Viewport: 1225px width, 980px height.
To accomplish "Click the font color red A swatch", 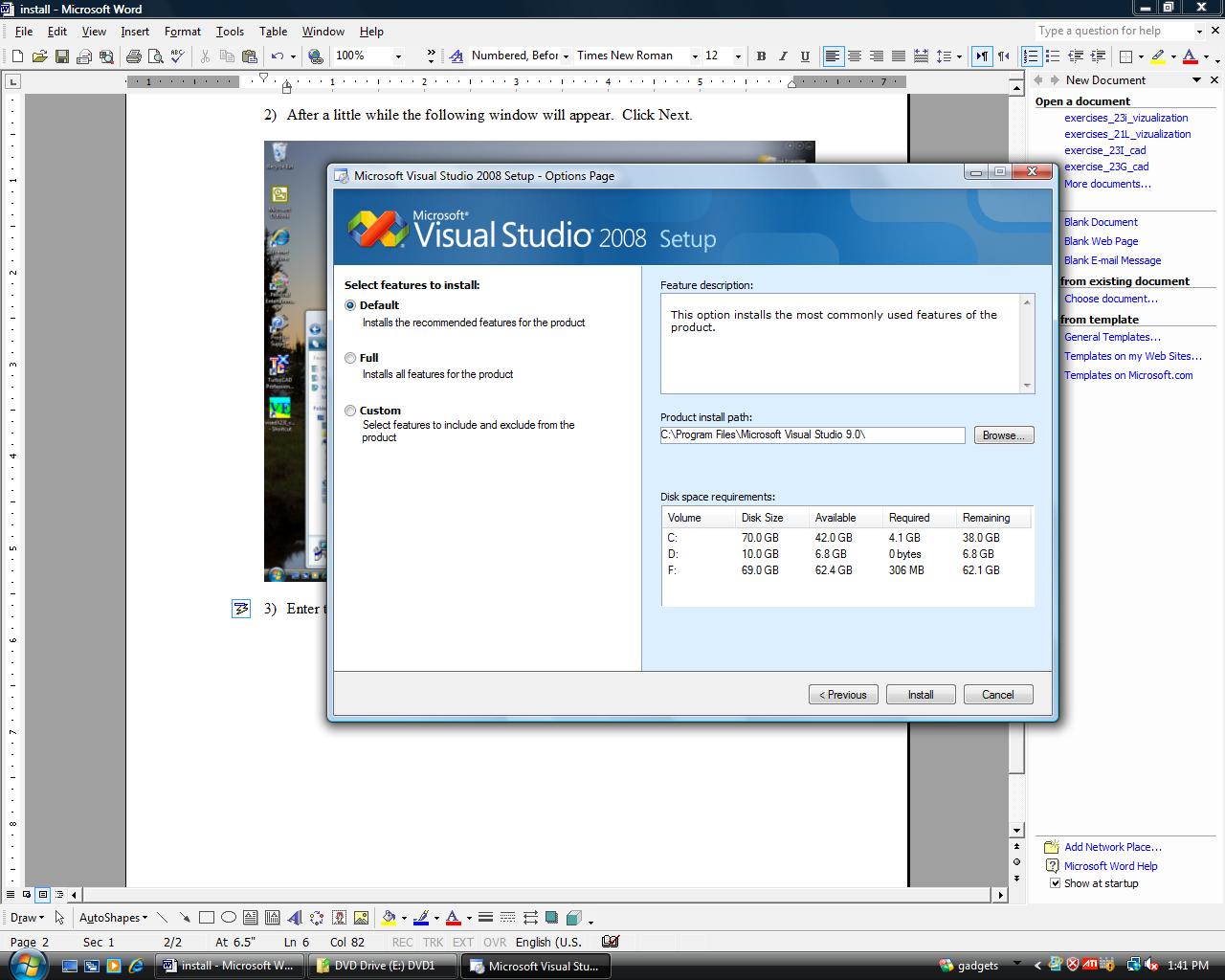I will coord(1190,56).
